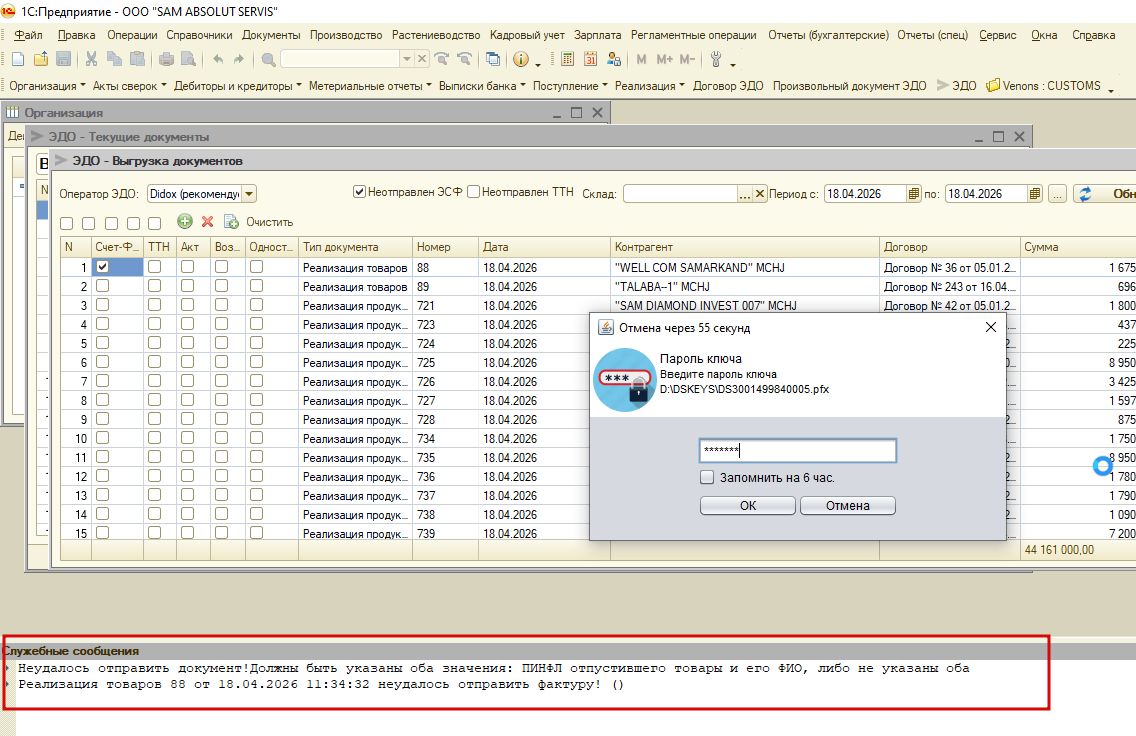Enable 'Запомнить на 6 час.' checkbox
The image size is (1136, 736).
707,478
